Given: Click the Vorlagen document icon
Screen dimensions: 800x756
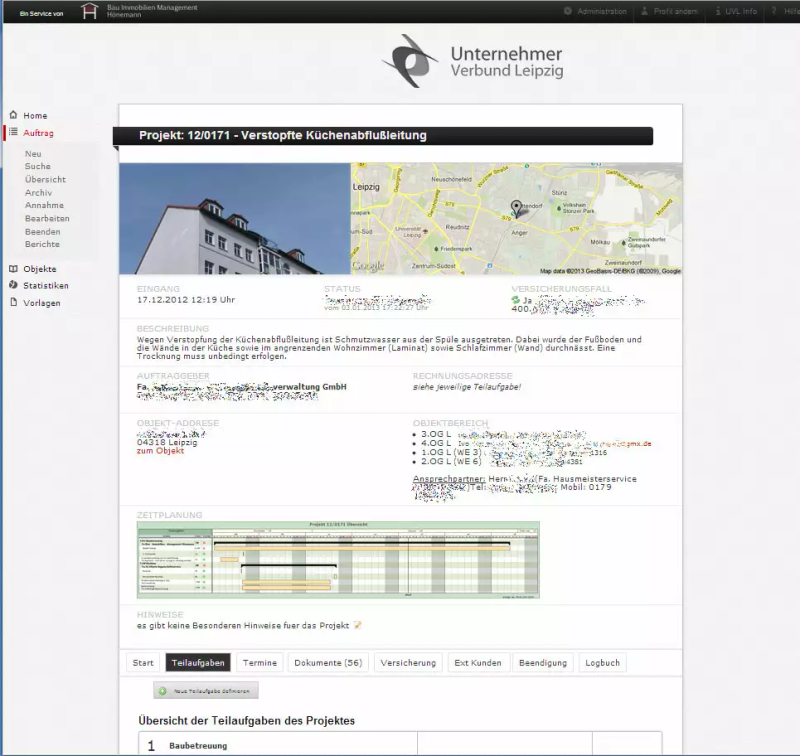Looking at the screenshot, I should 13,303.
